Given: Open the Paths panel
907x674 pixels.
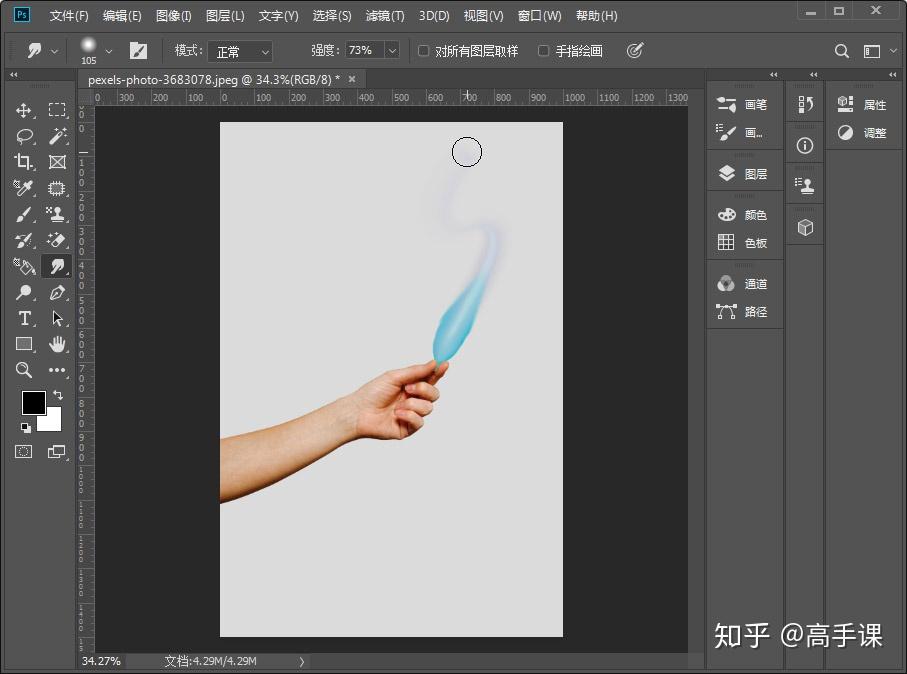Looking at the screenshot, I should point(743,311).
